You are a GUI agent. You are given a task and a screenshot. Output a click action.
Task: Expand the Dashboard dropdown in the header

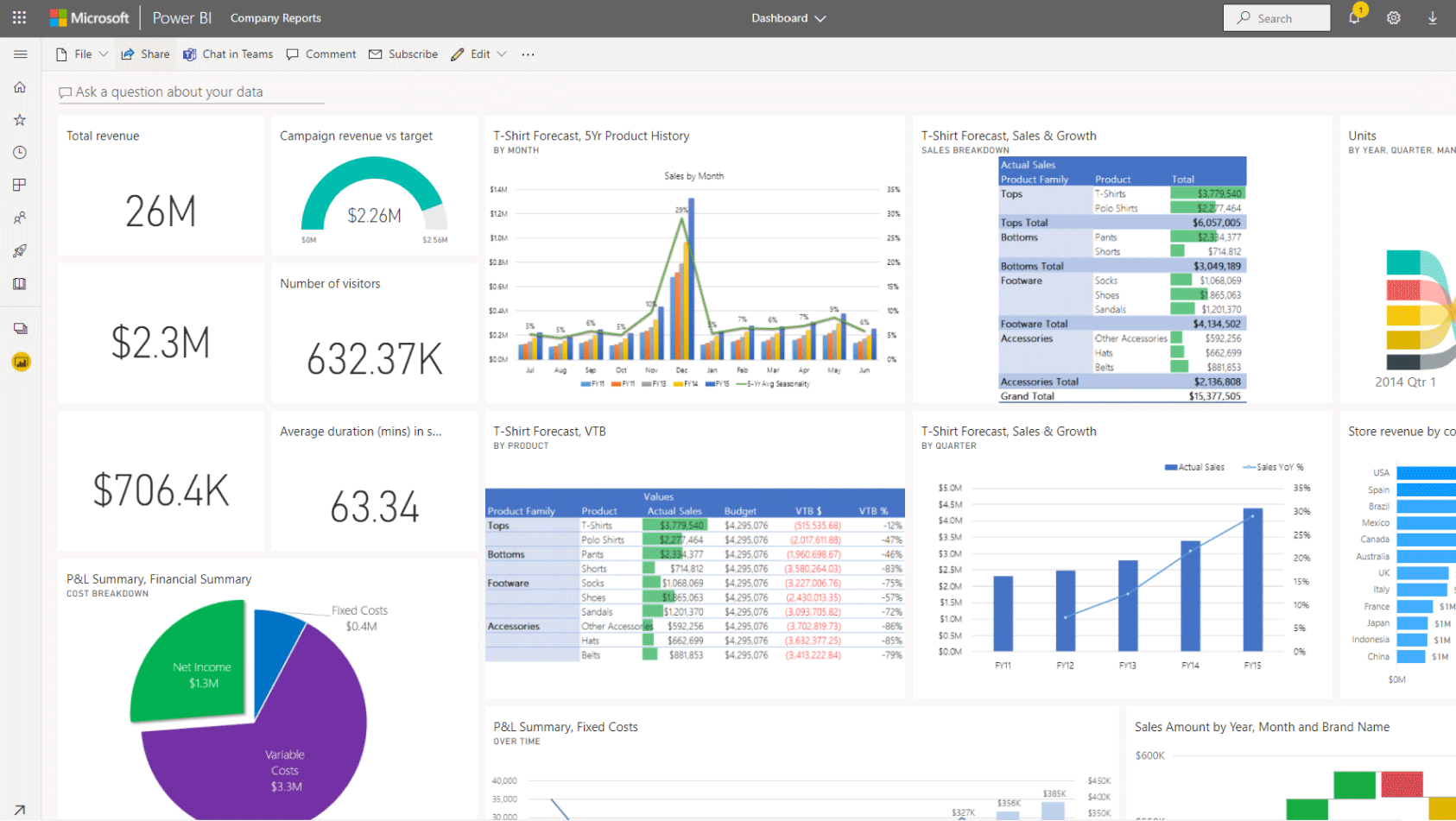820,17
